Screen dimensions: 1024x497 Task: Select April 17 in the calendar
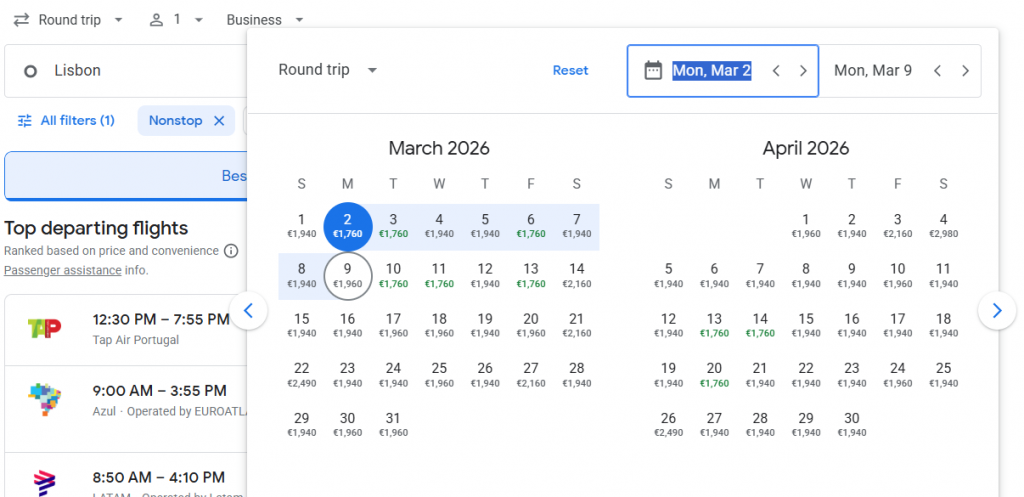coord(898,325)
